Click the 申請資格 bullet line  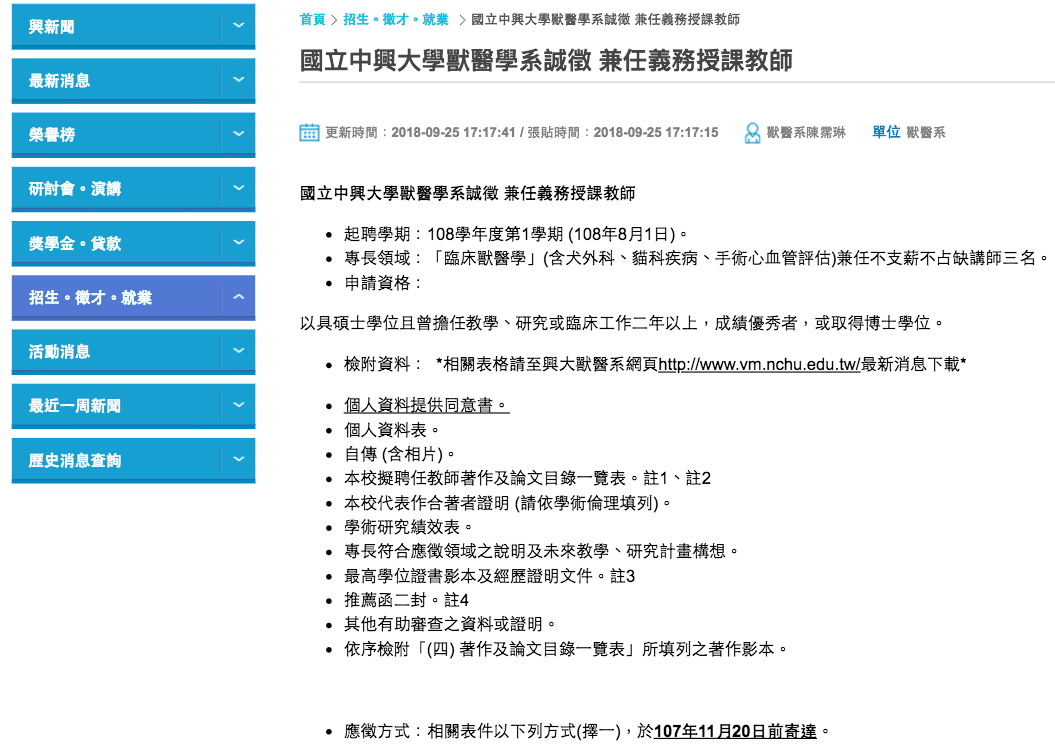tap(383, 283)
